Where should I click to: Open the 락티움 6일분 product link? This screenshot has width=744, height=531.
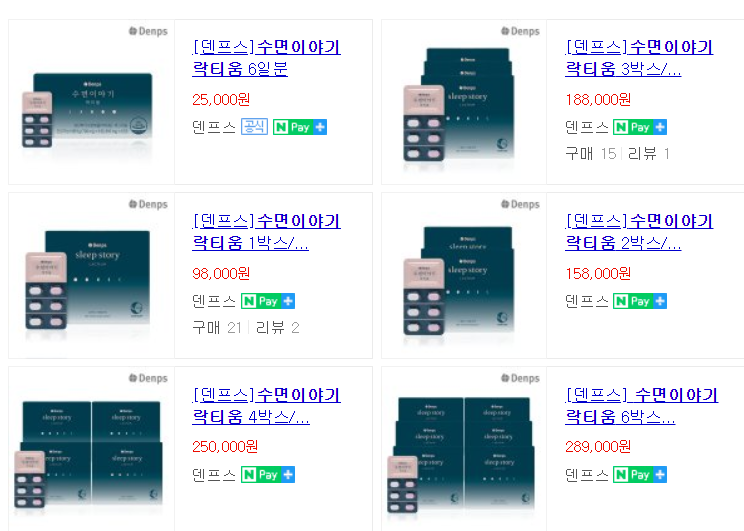pos(266,58)
